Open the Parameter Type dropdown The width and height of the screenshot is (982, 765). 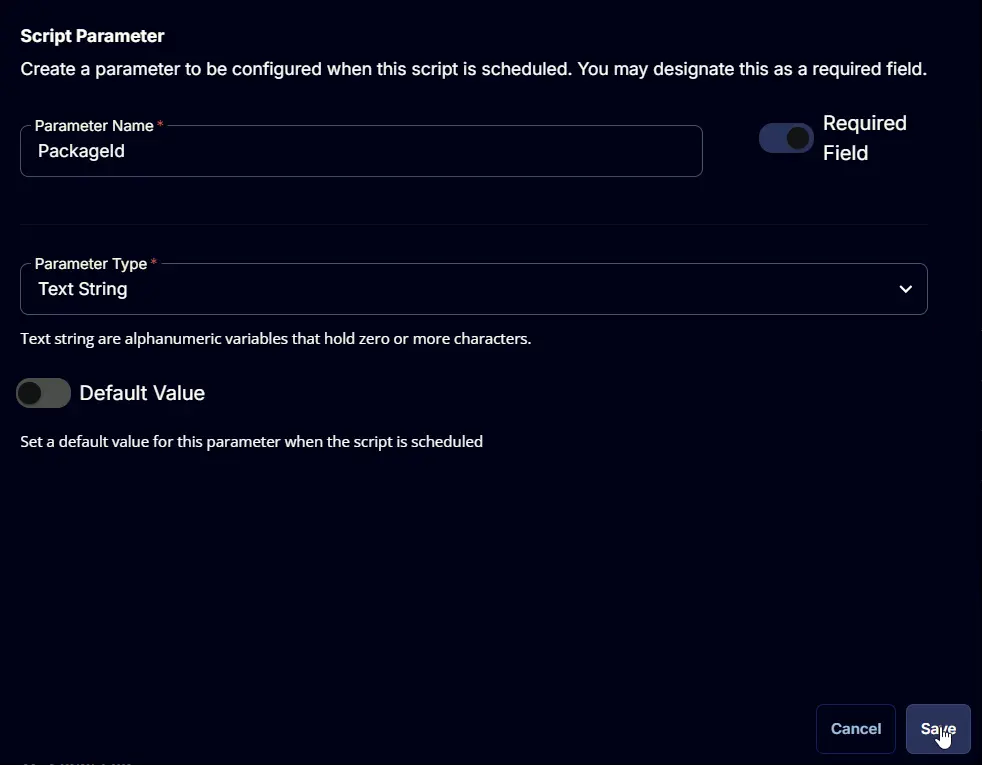473,289
